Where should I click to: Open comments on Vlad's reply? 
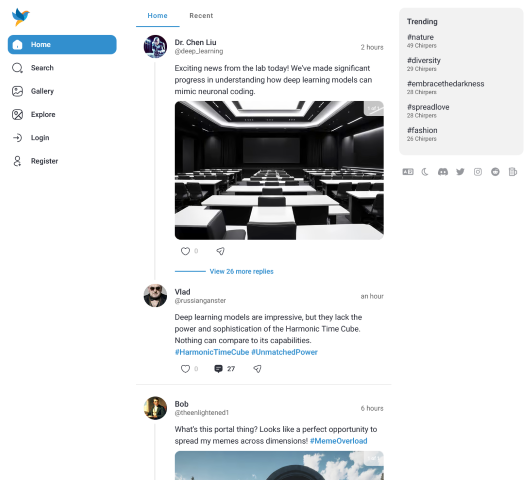pyautogui.click(x=224, y=369)
